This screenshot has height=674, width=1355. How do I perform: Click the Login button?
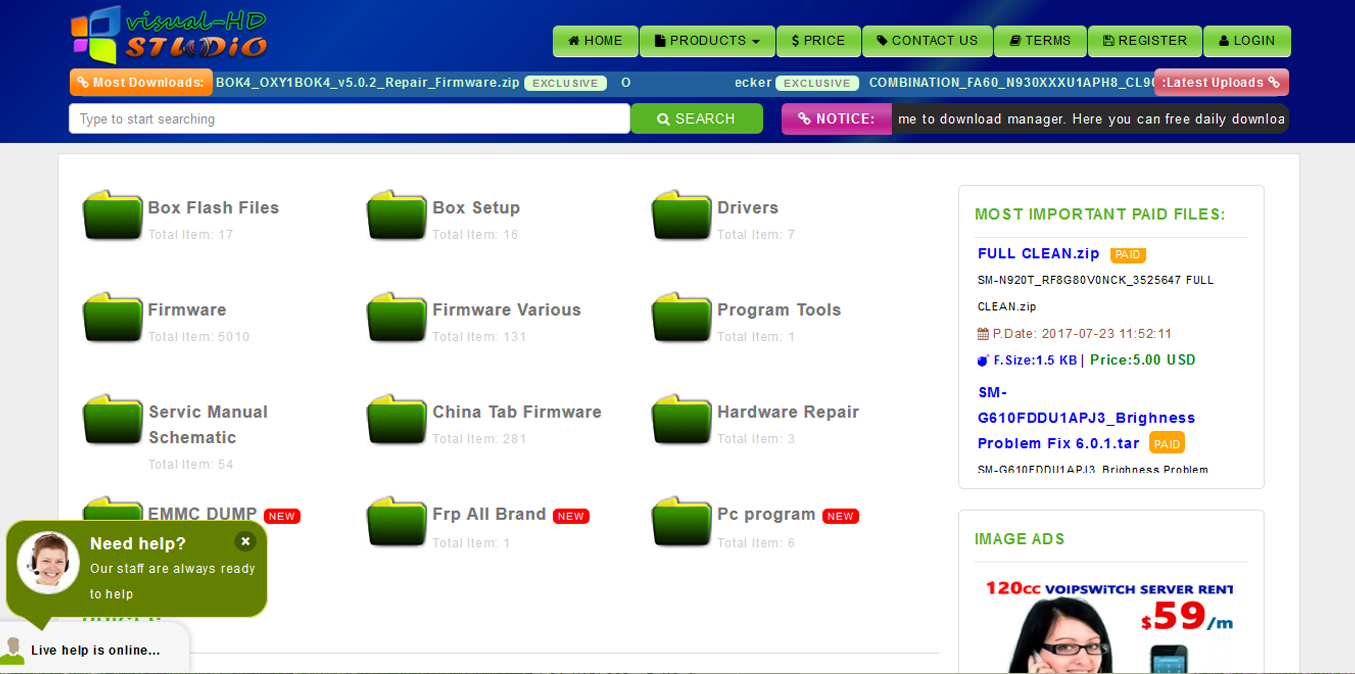pyautogui.click(x=1246, y=41)
